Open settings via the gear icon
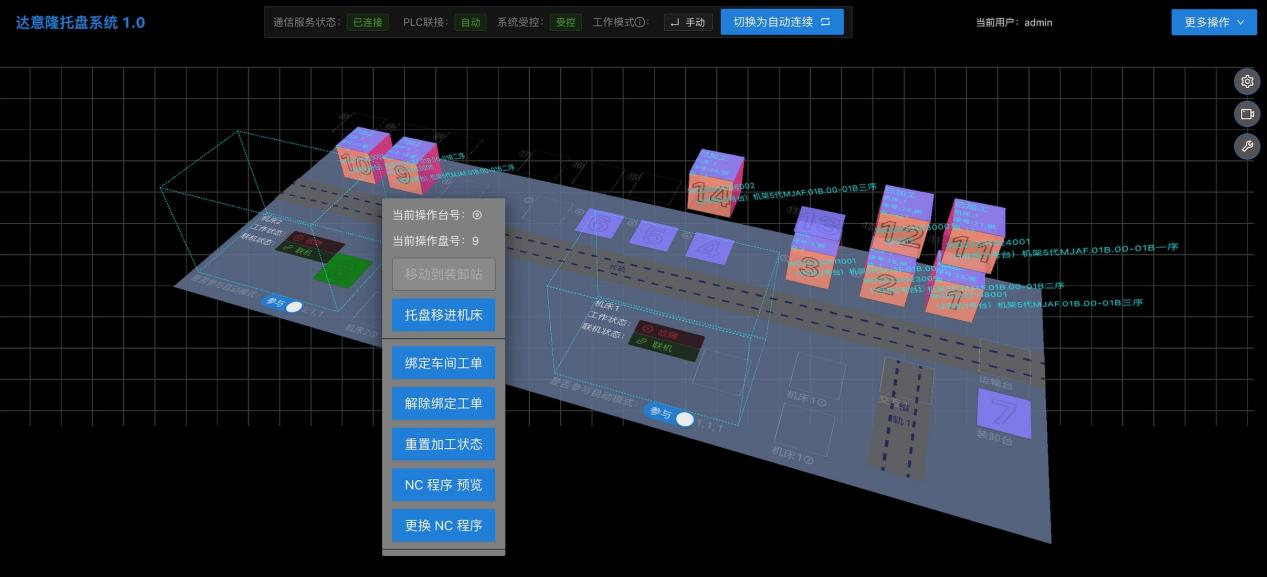 coord(1247,82)
